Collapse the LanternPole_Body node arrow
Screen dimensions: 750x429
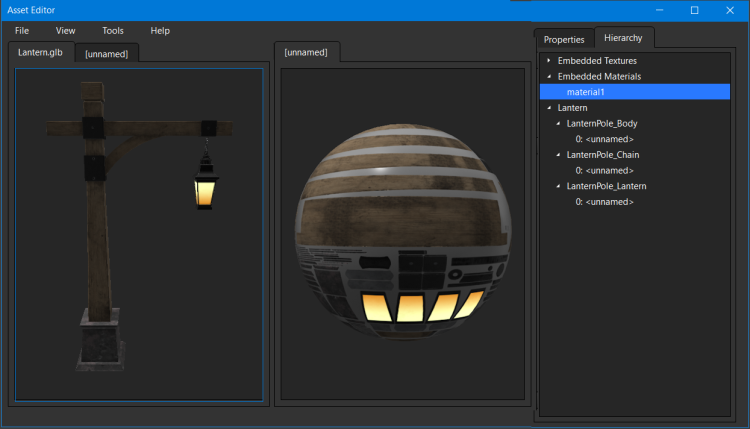558,123
